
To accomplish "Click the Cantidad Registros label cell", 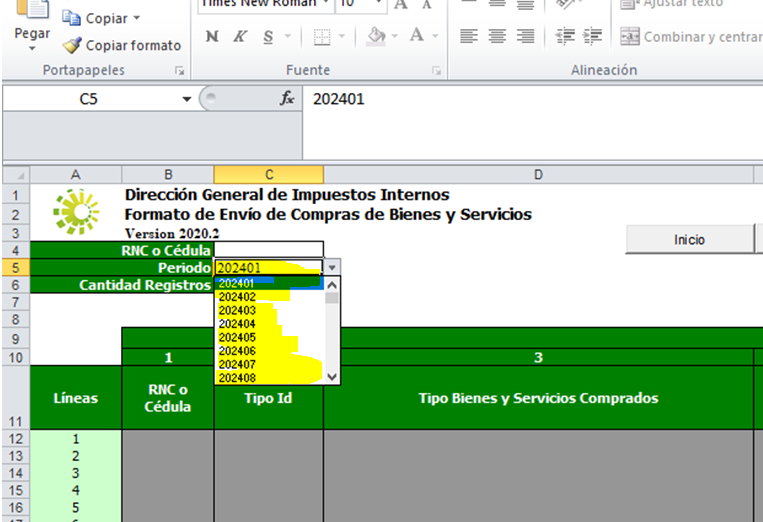I will (x=122, y=285).
